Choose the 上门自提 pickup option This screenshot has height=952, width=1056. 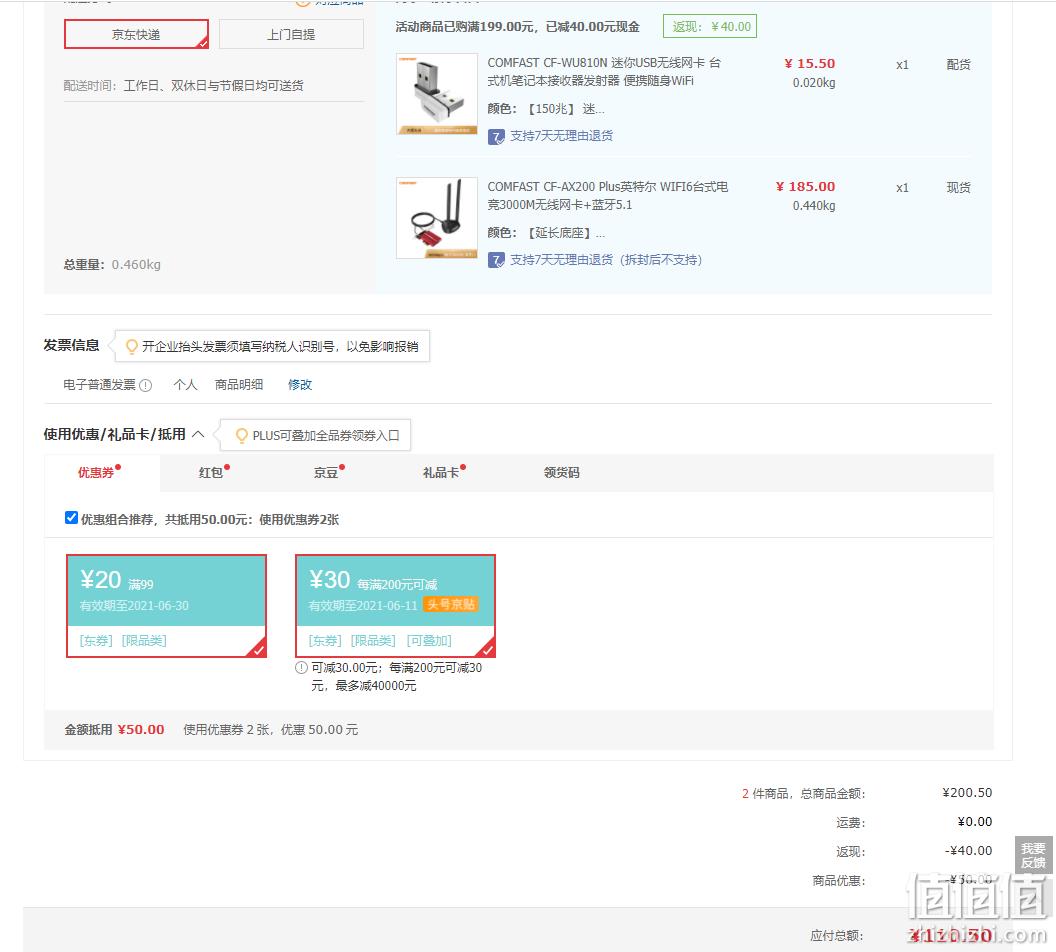pyautogui.click(x=291, y=34)
